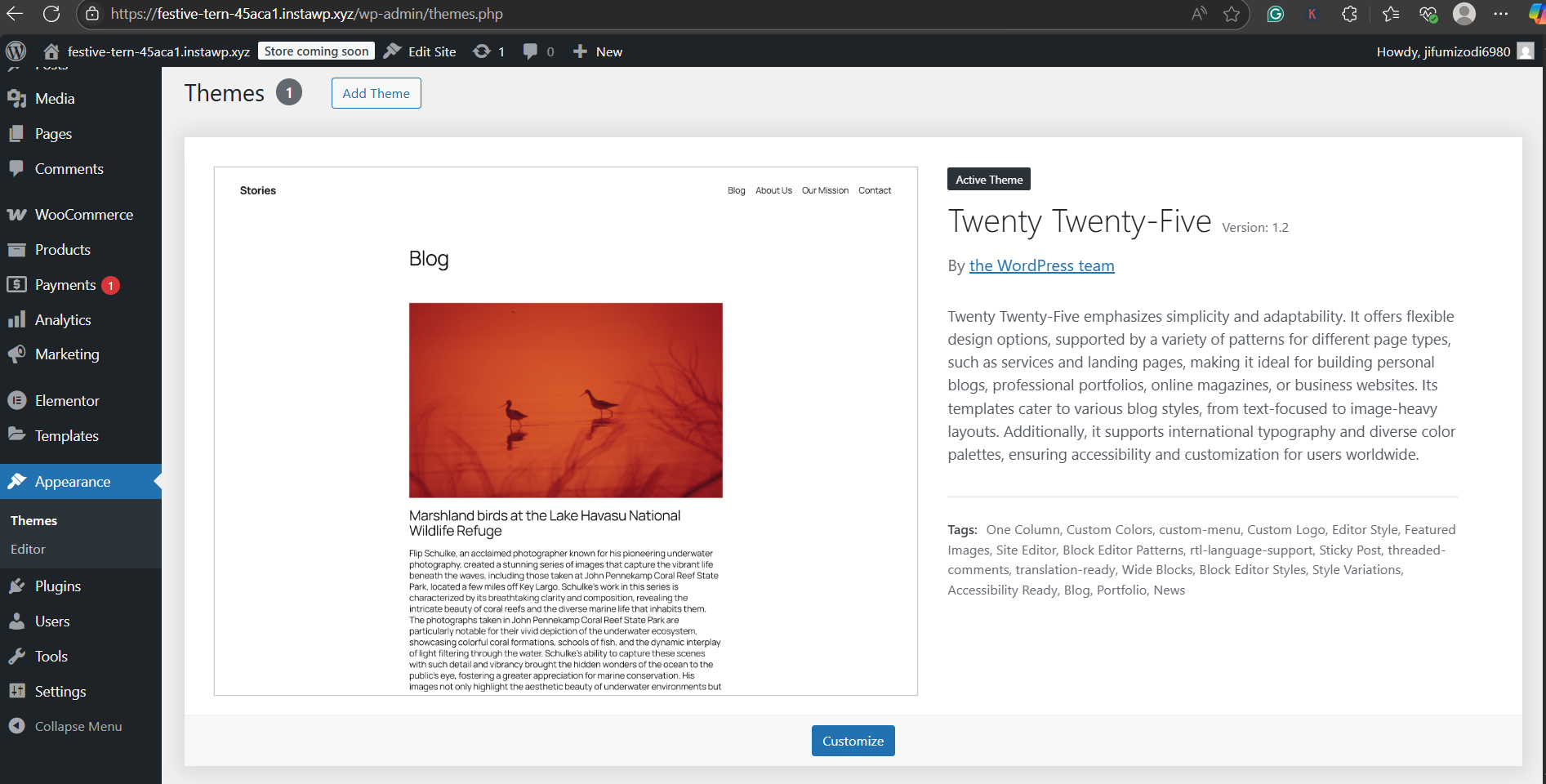The image size is (1546, 784).
Task: Open Themes submenu item
Action: [33, 520]
